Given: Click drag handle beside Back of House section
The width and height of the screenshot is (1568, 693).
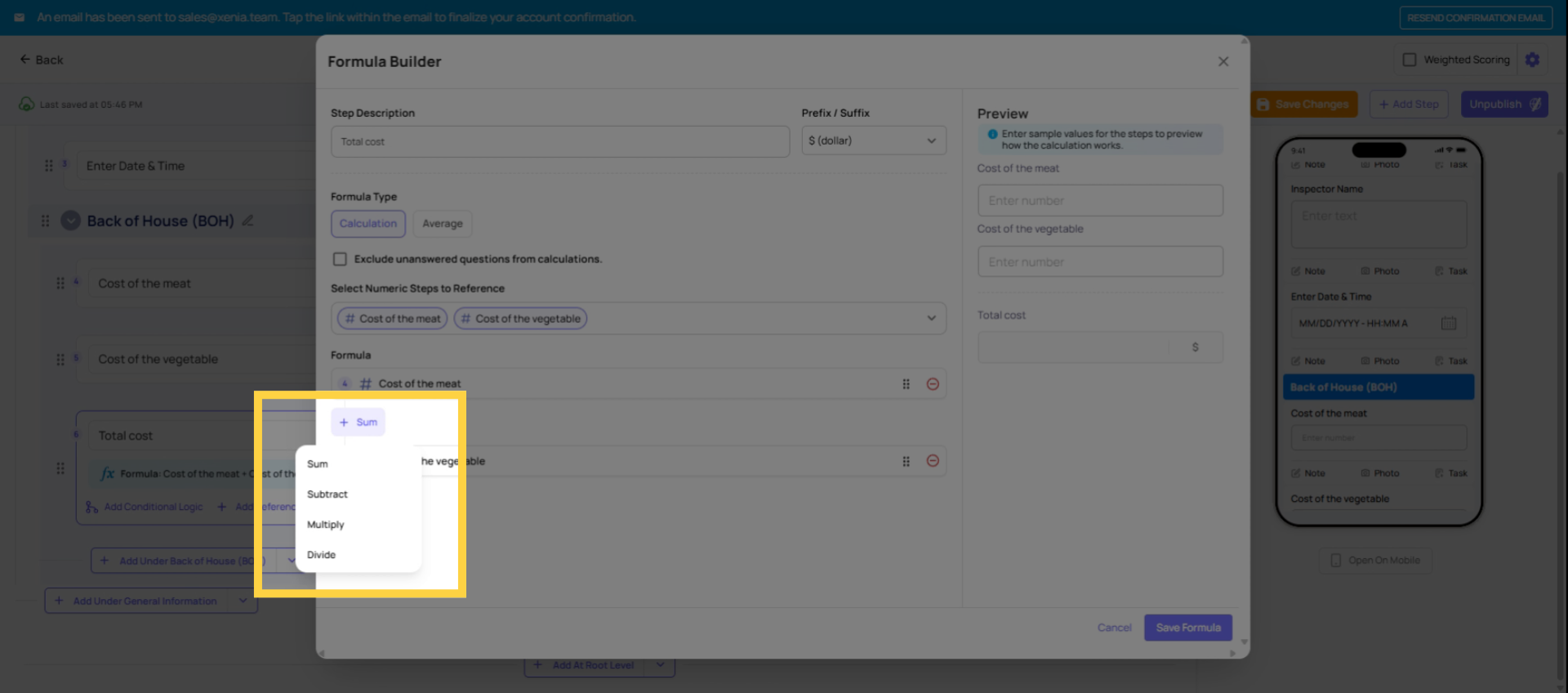Looking at the screenshot, I should [x=45, y=221].
